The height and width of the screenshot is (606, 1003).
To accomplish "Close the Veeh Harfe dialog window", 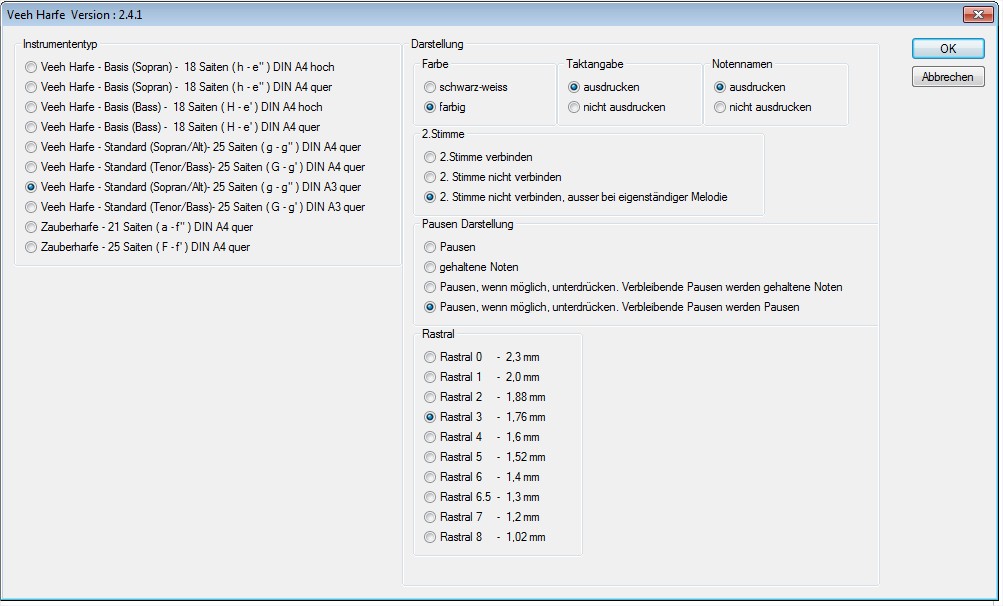I will pyautogui.click(x=976, y=14).
